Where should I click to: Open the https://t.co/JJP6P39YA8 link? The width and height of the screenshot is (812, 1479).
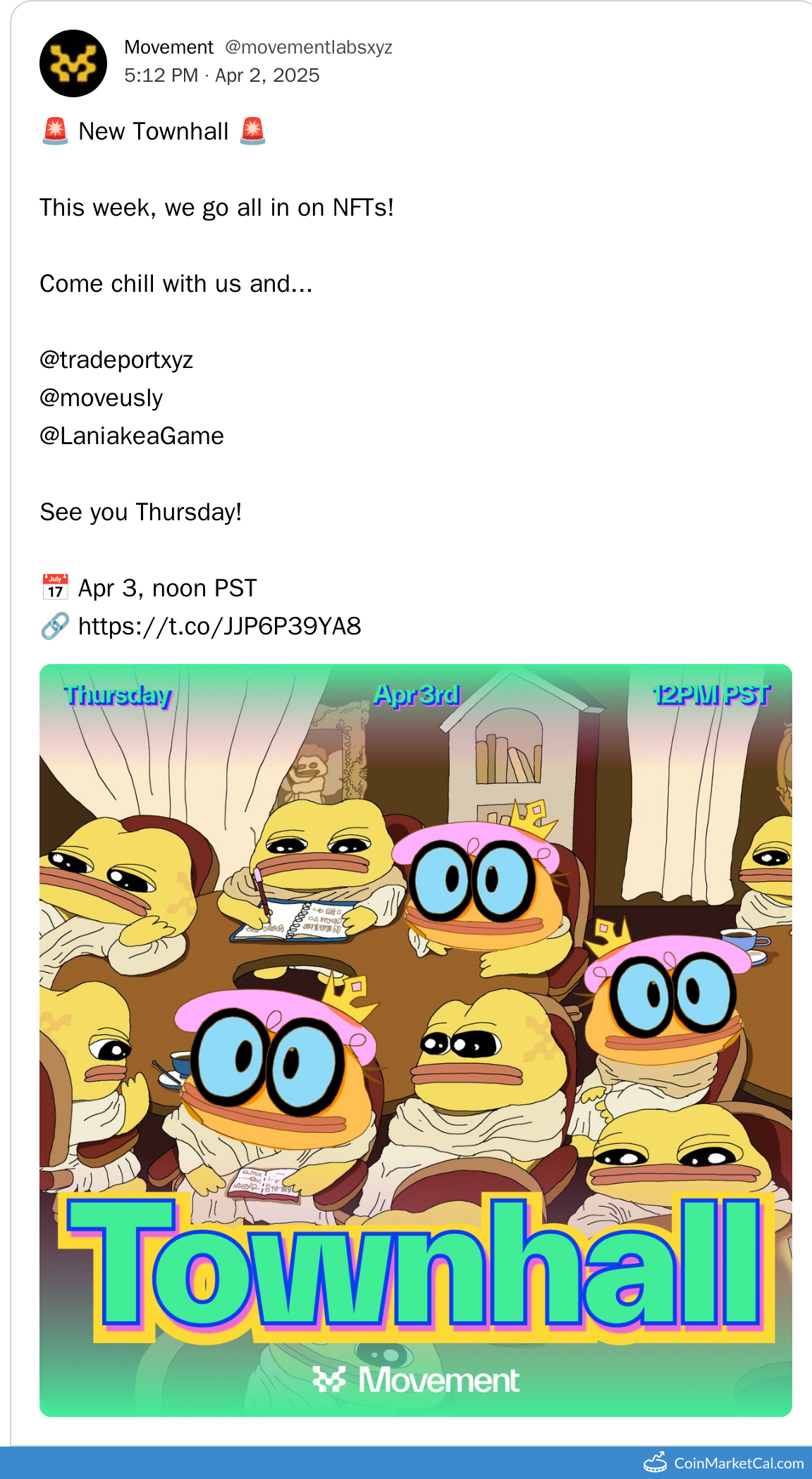pos(219,626)
